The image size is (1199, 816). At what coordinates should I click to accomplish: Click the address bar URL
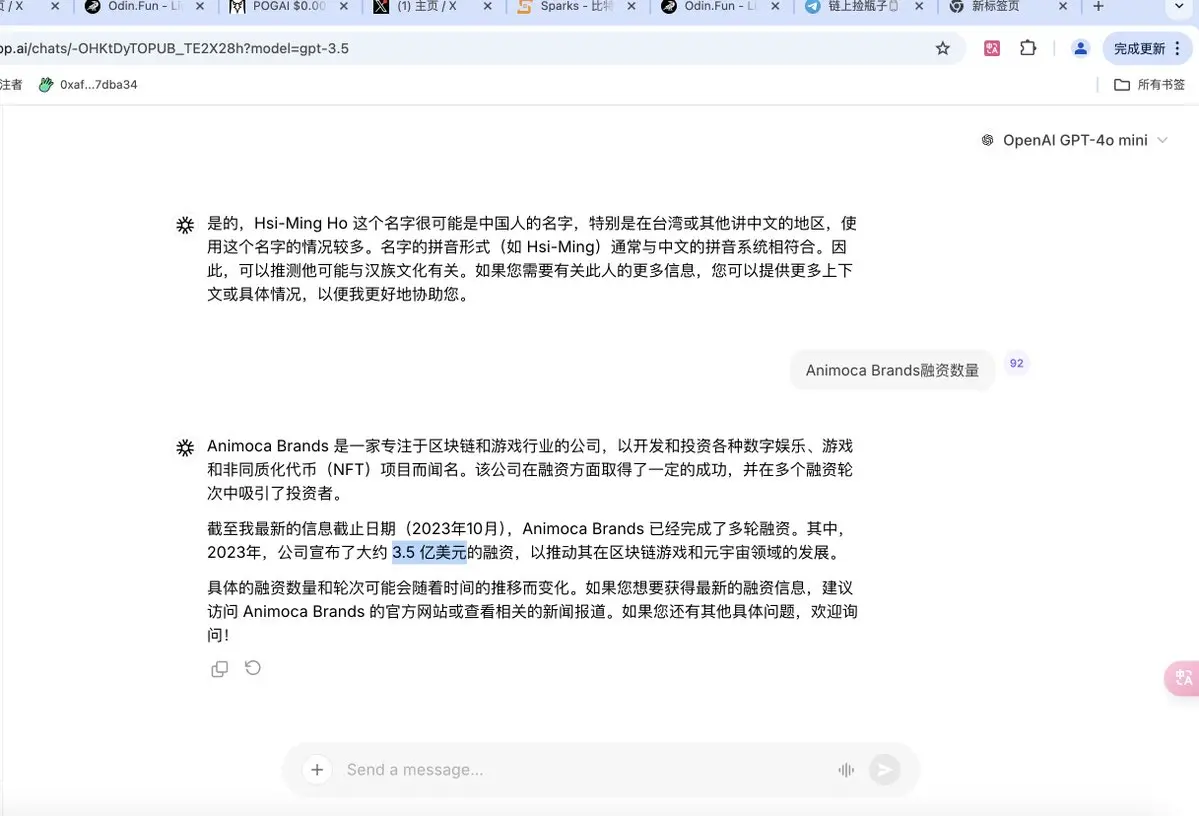174,48
